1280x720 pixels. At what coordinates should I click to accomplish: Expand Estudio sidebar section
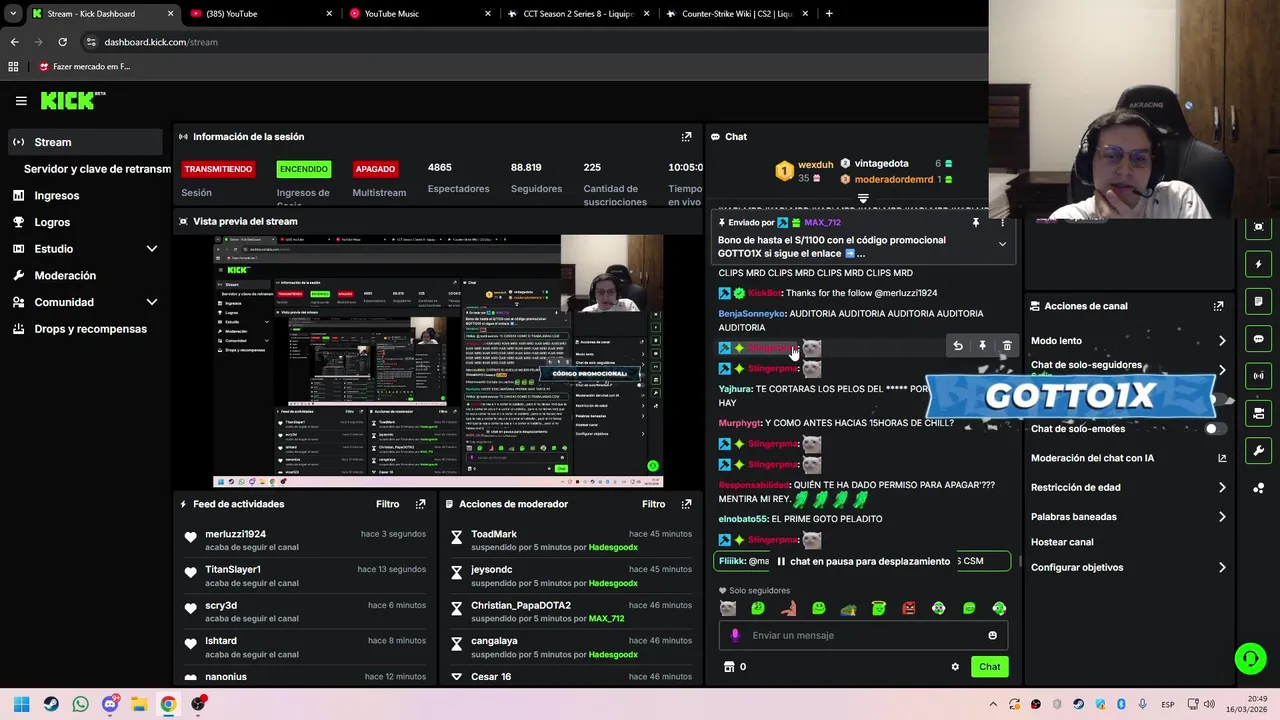point(152,249)
